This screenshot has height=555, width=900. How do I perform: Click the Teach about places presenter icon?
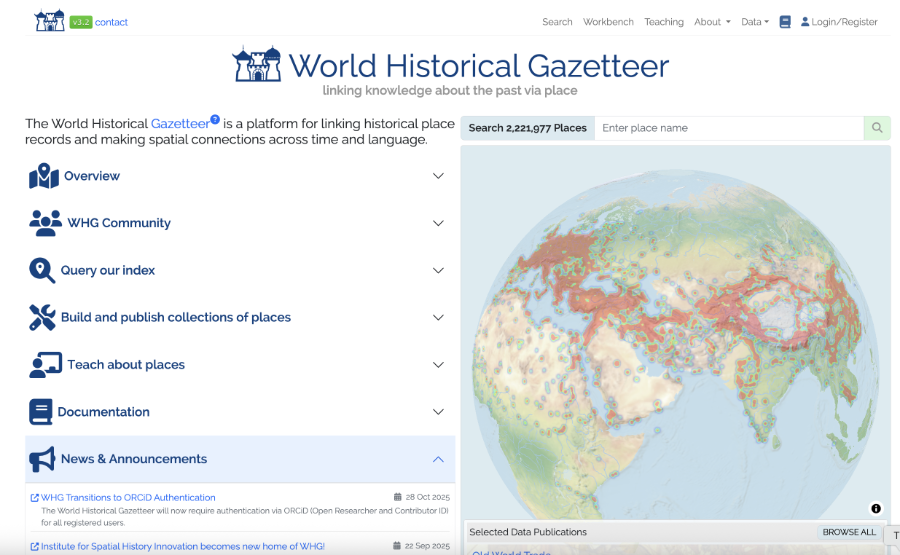point(45,364)
